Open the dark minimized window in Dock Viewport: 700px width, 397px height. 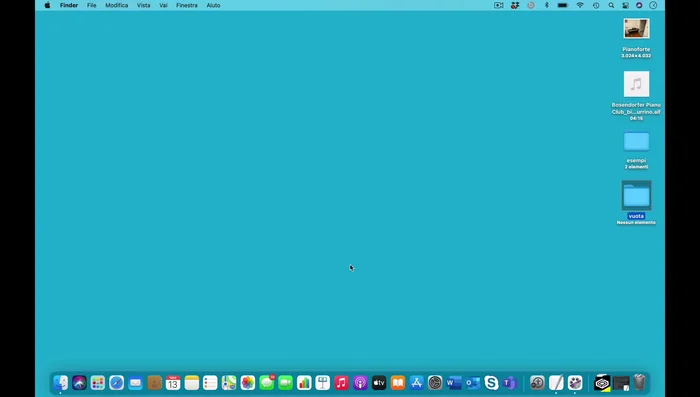pyautogui.click(x=621, y=383)
